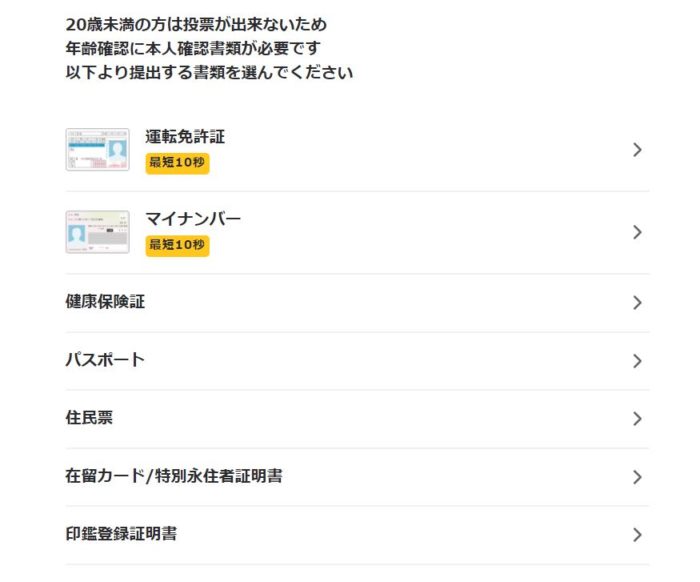Click the chevron arrow beside マイナンバー
Viewport: 700px width, 582px height.
click(638, 233)
